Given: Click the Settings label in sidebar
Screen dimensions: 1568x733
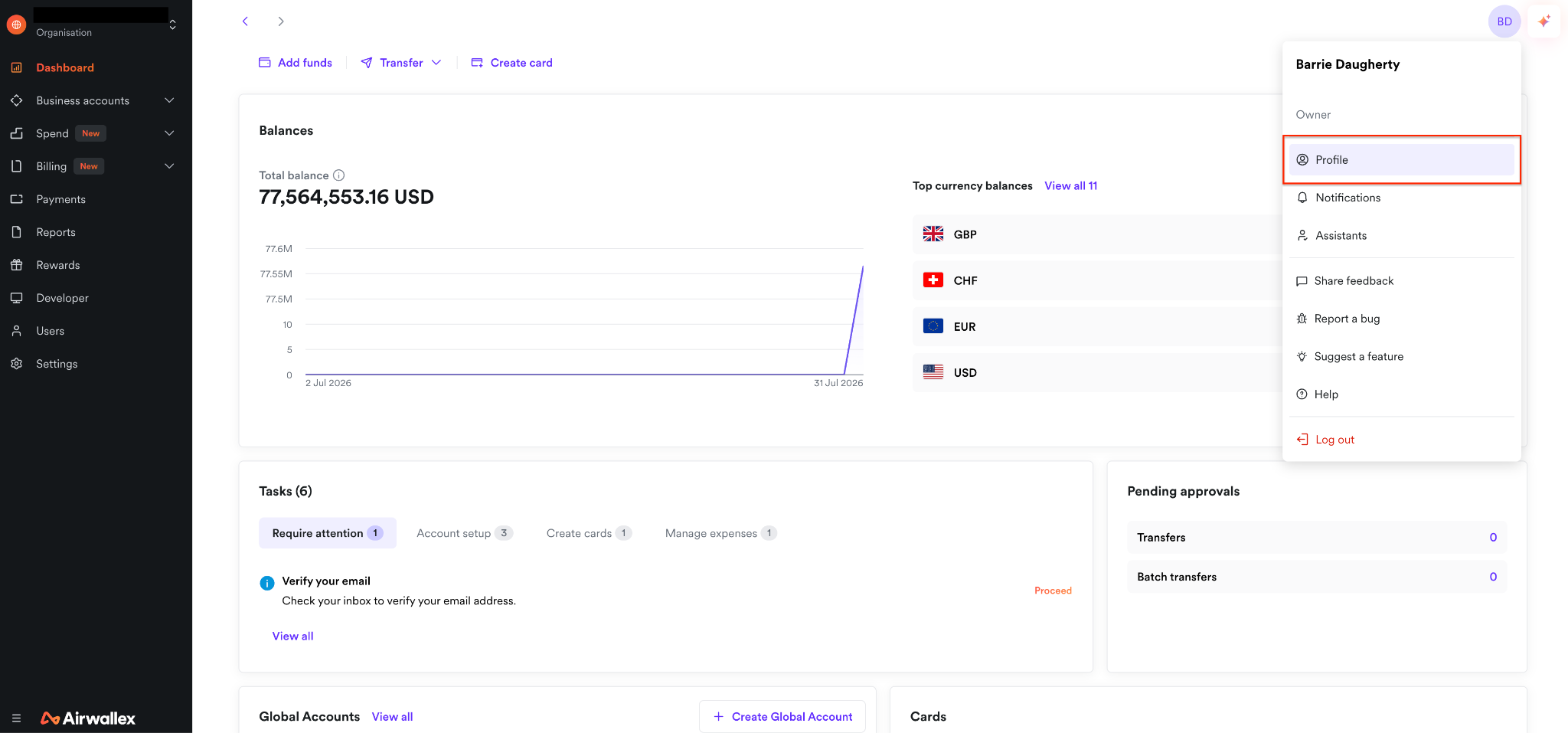Looking at the screenshot, I should coord(57,364).
